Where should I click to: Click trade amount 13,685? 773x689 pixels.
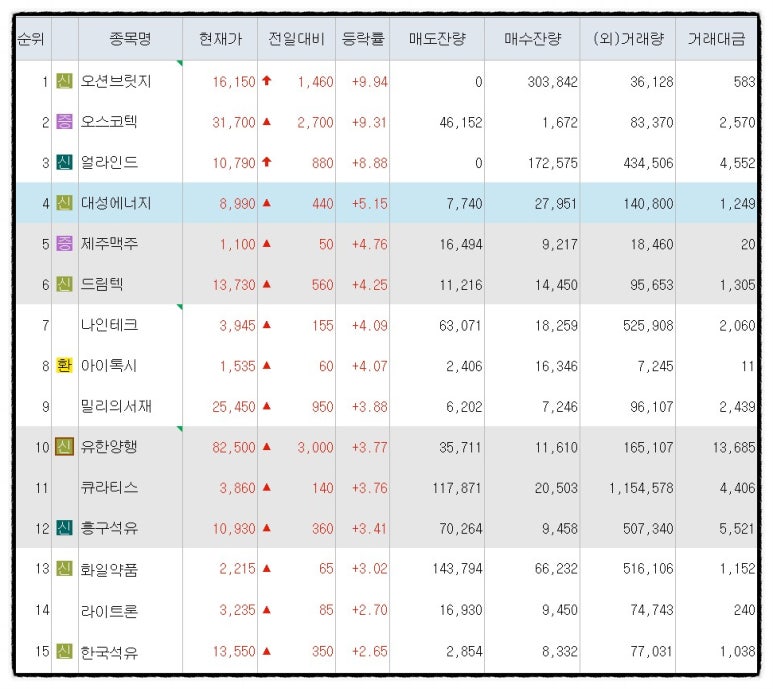point(734,448)
